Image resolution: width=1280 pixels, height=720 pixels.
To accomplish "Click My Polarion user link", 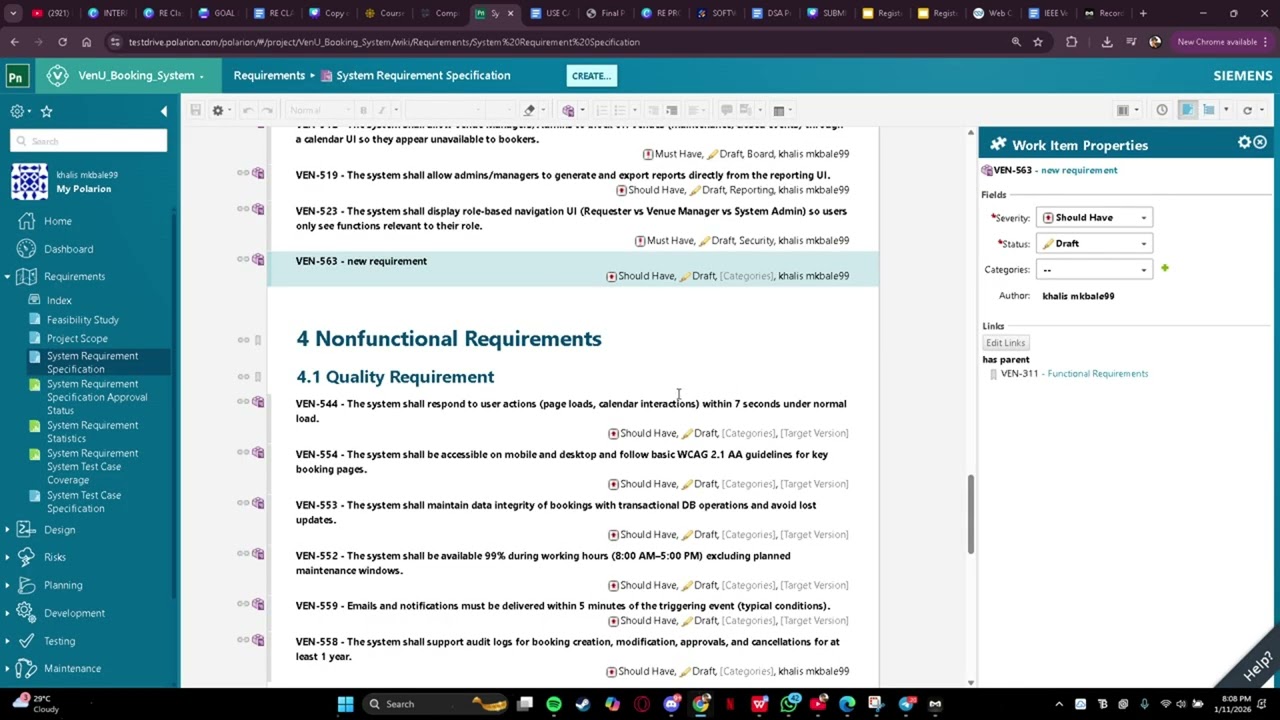I will point(84,189).
